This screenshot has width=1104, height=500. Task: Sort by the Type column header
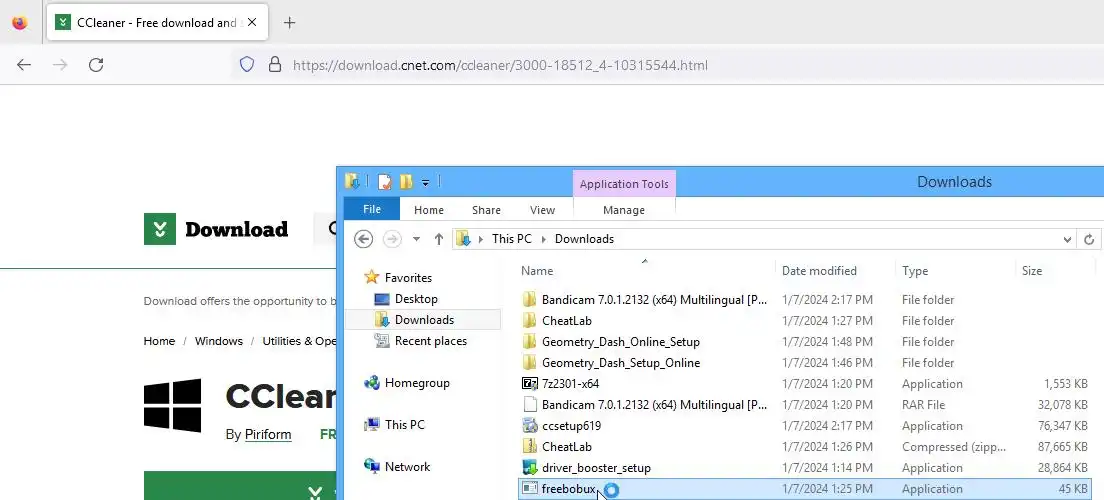955,270
